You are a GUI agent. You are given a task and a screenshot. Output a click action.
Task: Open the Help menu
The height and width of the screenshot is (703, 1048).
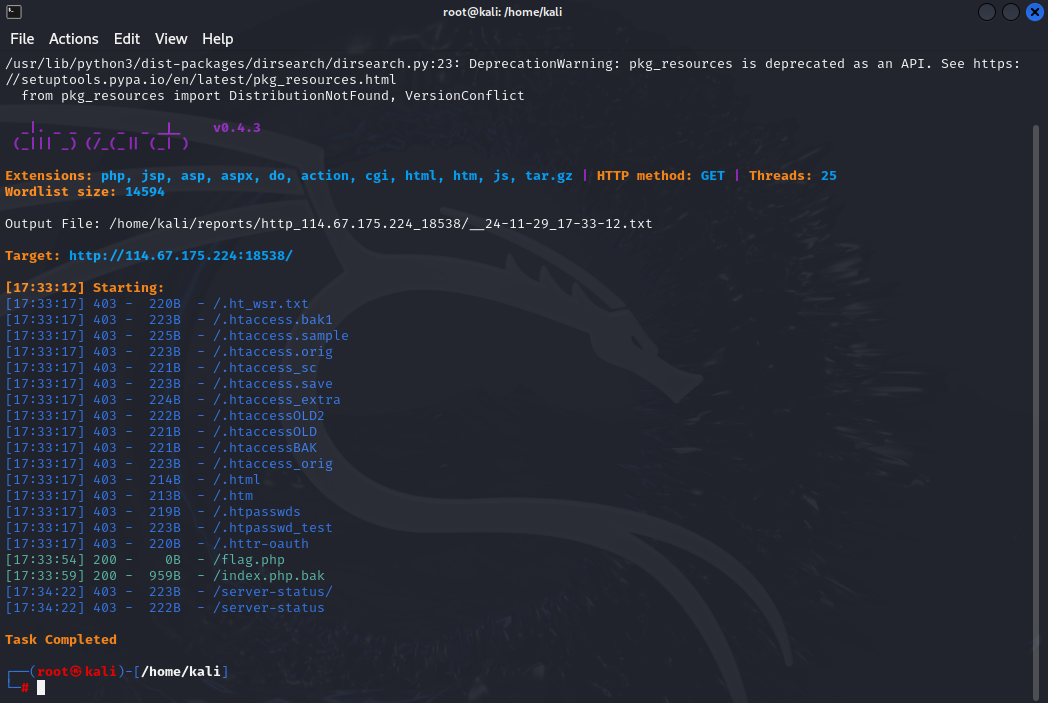tap(217, 39)
